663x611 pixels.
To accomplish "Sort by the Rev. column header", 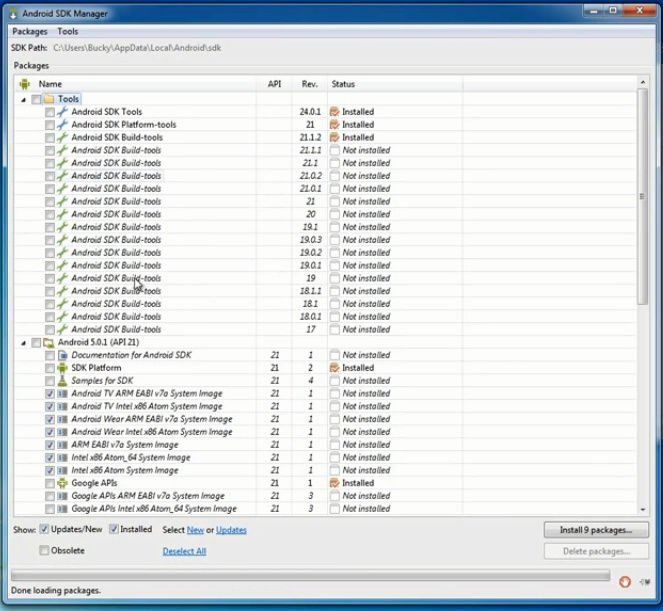I will 310,84.
